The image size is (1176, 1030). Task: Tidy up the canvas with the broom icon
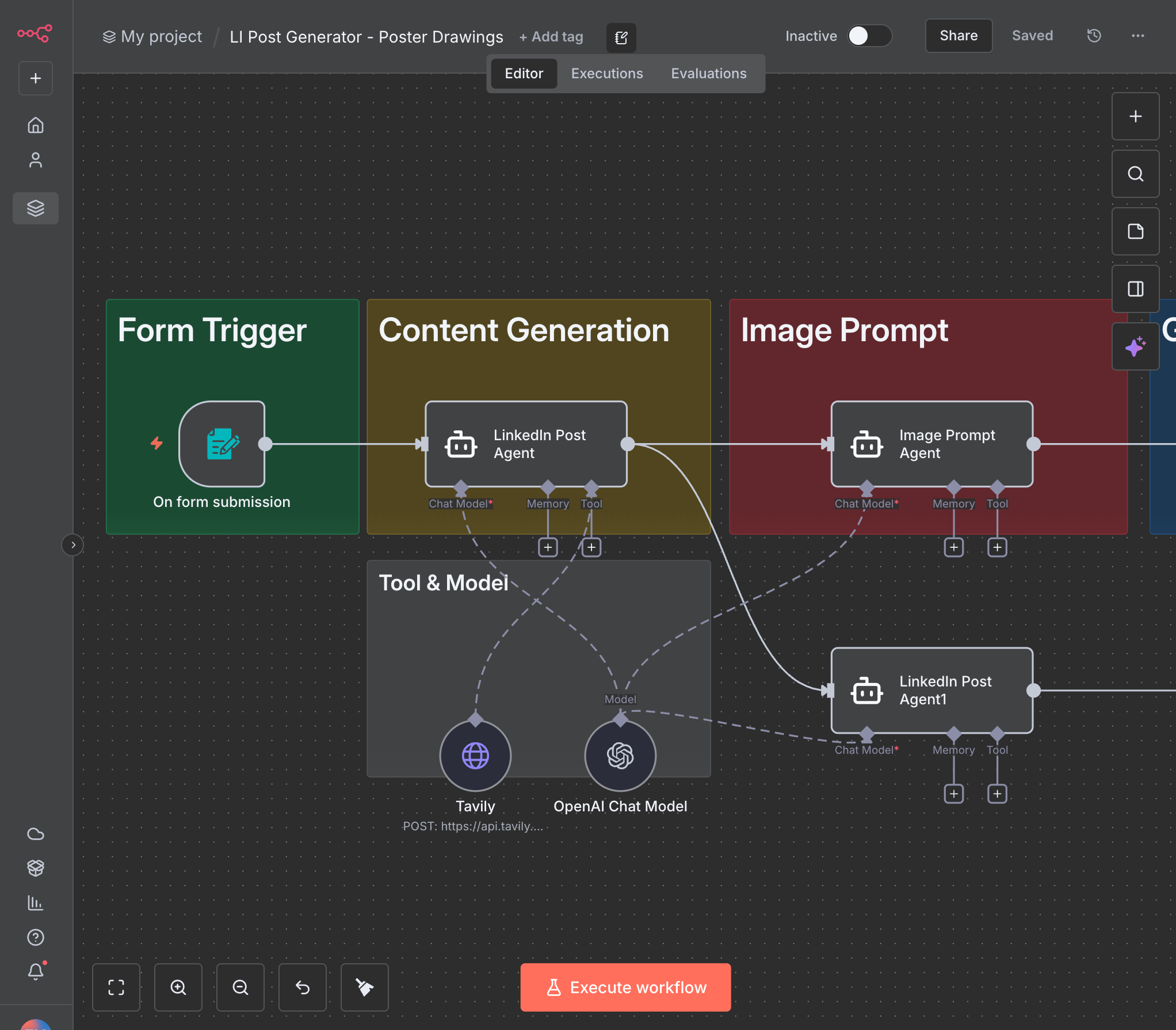[364, 987]
